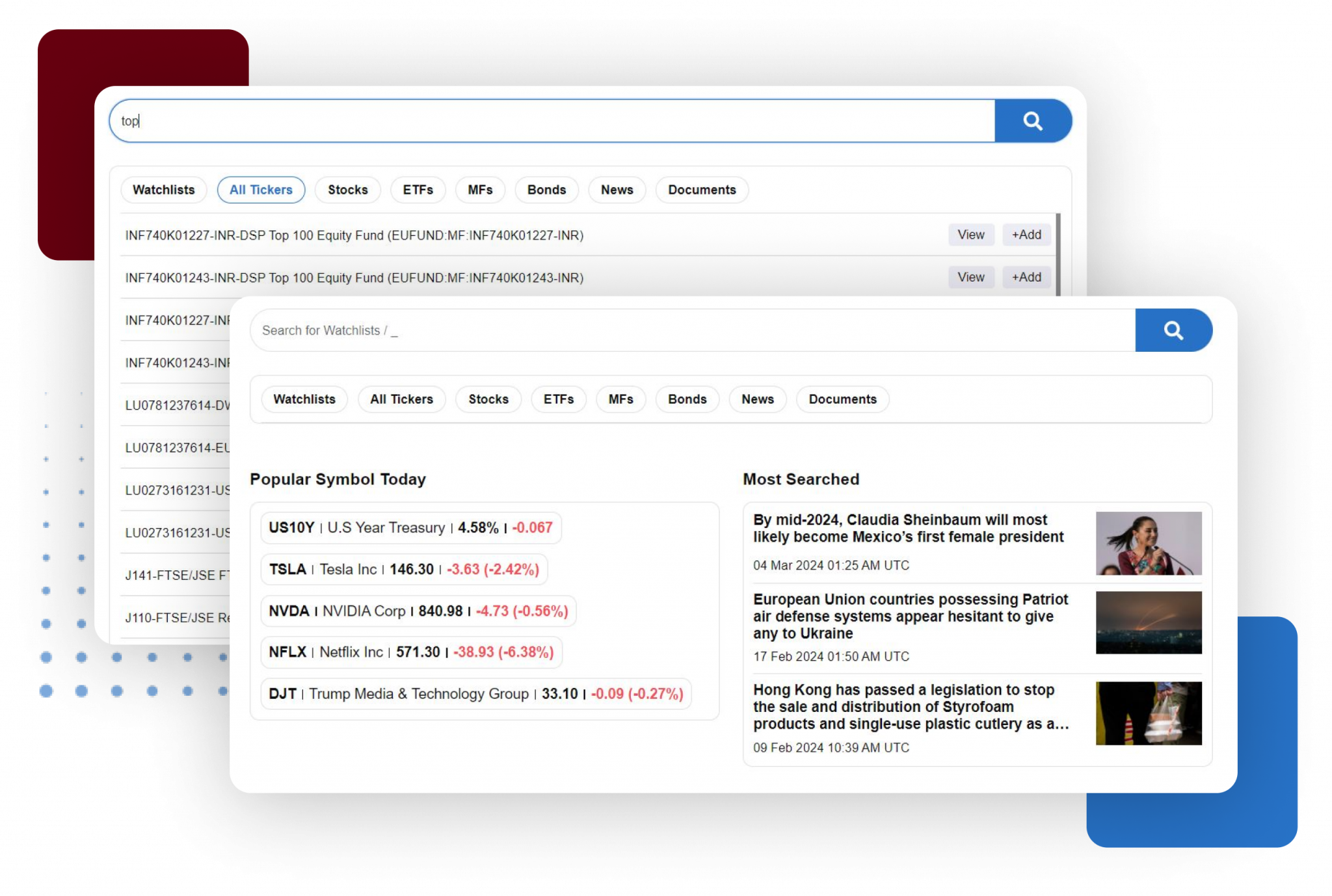Image resolution: width=1332 pixels, height=896 pixels.
Task: Add INF740K01227-INR DSP Top 100 fund
Action: click(x=1026, y=235)
